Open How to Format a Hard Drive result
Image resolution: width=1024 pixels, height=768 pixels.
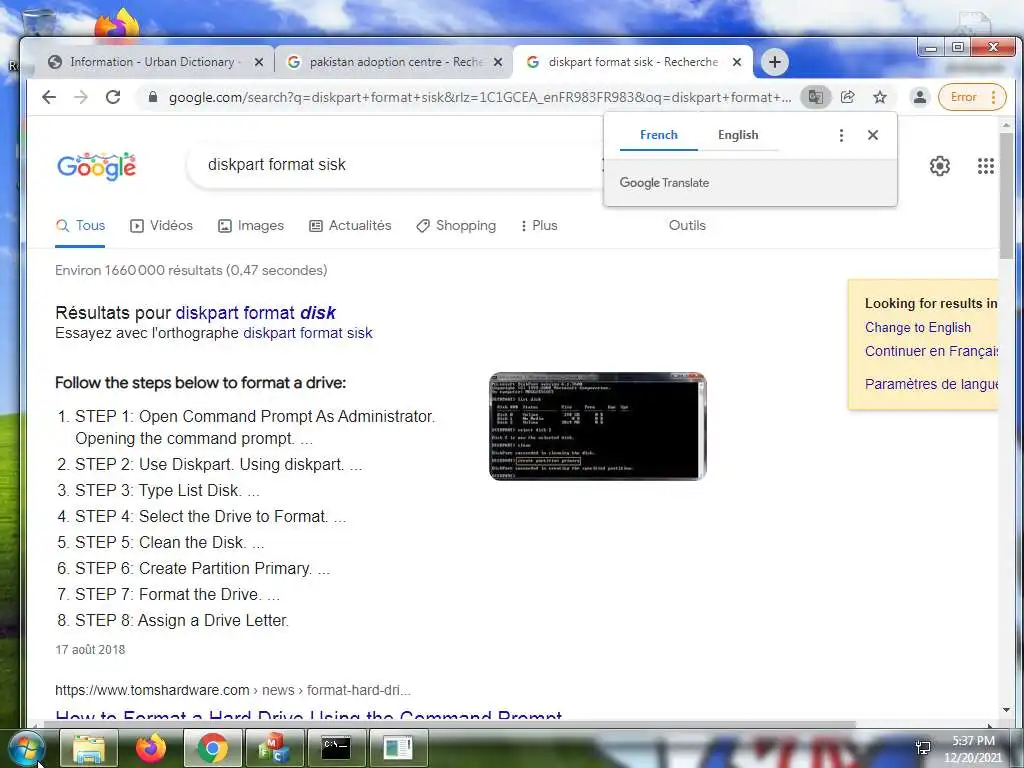coord(308,715)
